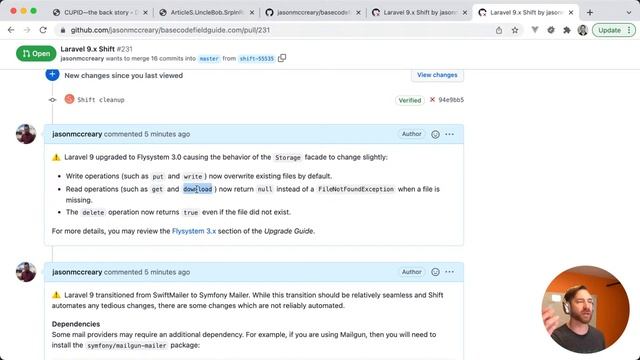The image size is (640, 360).
Task: Click the site lock icon in the address bar
Action: tap(62, 30)
